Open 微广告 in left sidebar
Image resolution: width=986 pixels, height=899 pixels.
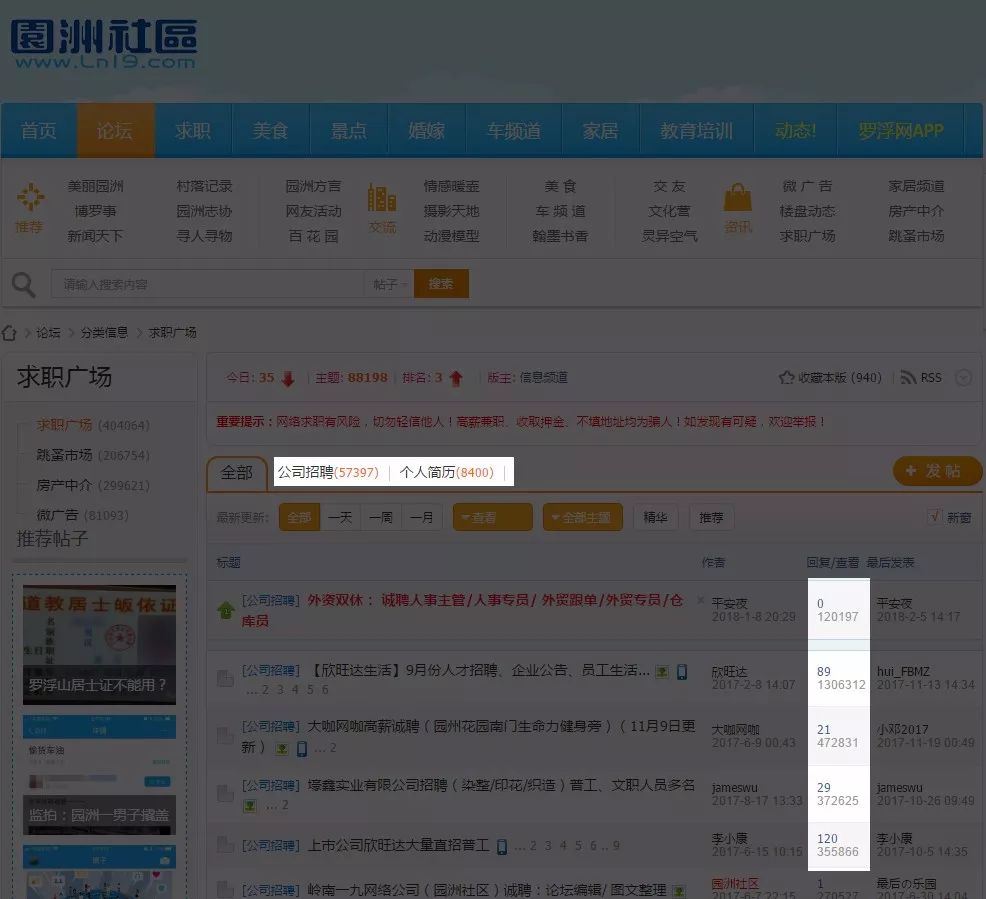click(x=57, y=515)
